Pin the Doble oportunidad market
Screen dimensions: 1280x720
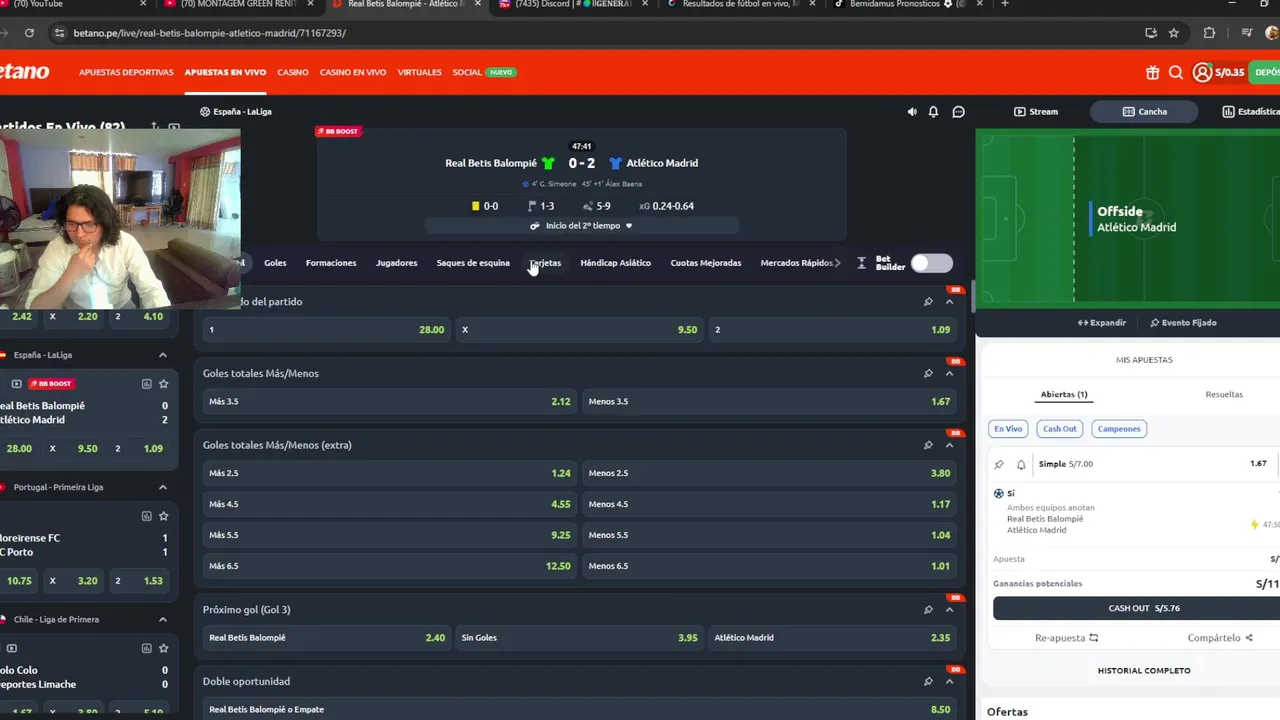pyautogui.click(x=928, y=681)
